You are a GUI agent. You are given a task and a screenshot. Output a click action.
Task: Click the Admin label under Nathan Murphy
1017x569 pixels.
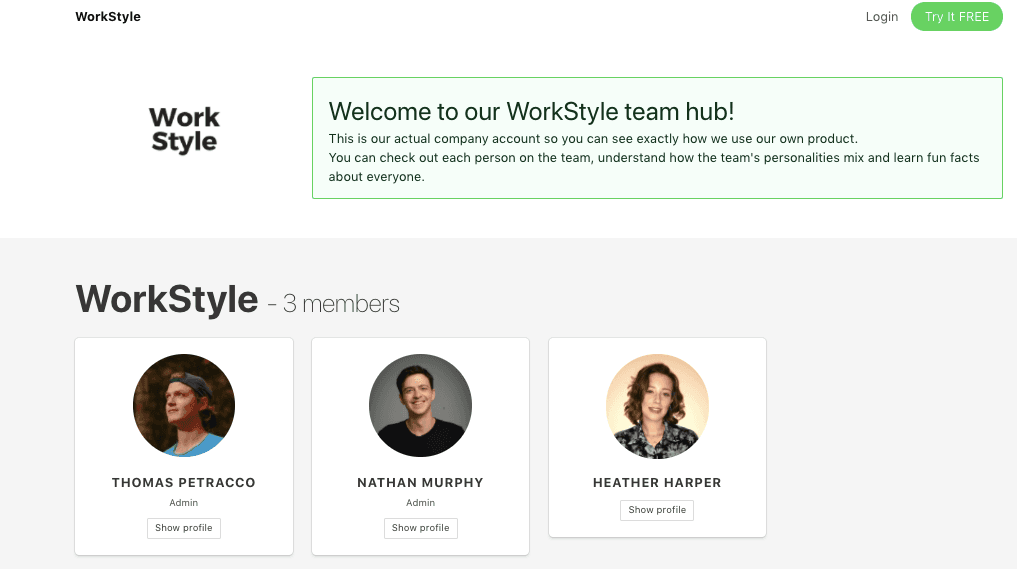point(420,503)
